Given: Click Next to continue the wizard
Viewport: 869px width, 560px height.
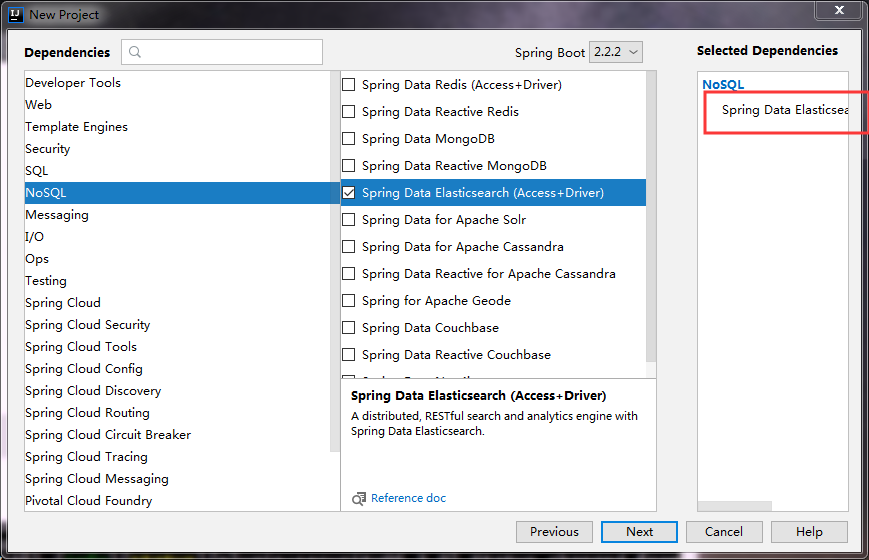Looking at the screenshot, I should tap(640, 532).
